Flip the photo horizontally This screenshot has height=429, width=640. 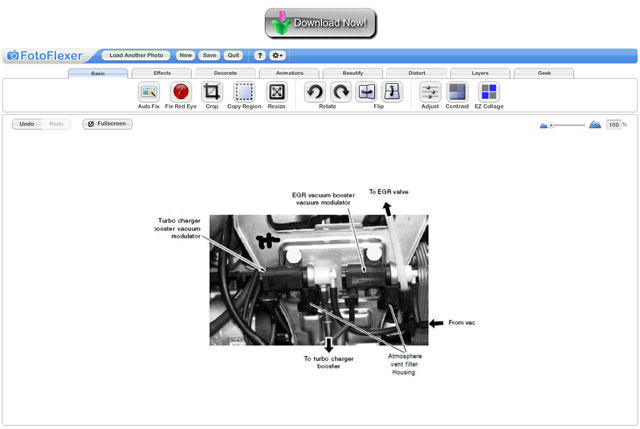point(366,92)
